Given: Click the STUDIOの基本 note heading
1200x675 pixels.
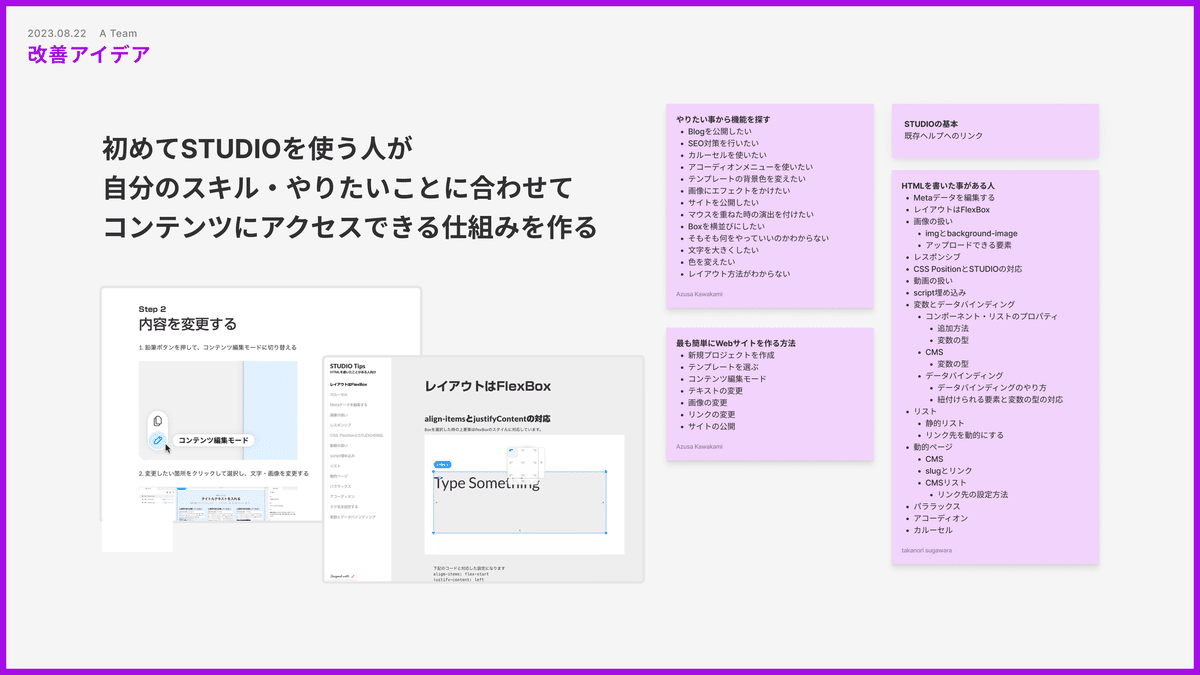Looking at the screenshot, I should click(x=931, y=123).
